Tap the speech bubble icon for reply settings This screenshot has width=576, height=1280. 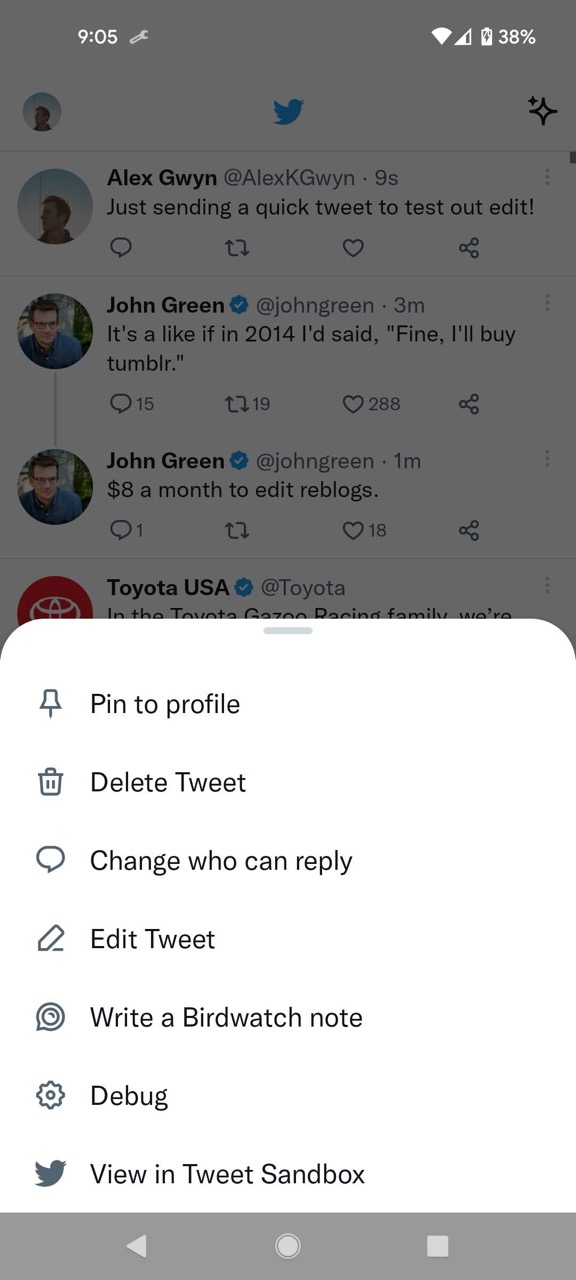coord(50,860)
